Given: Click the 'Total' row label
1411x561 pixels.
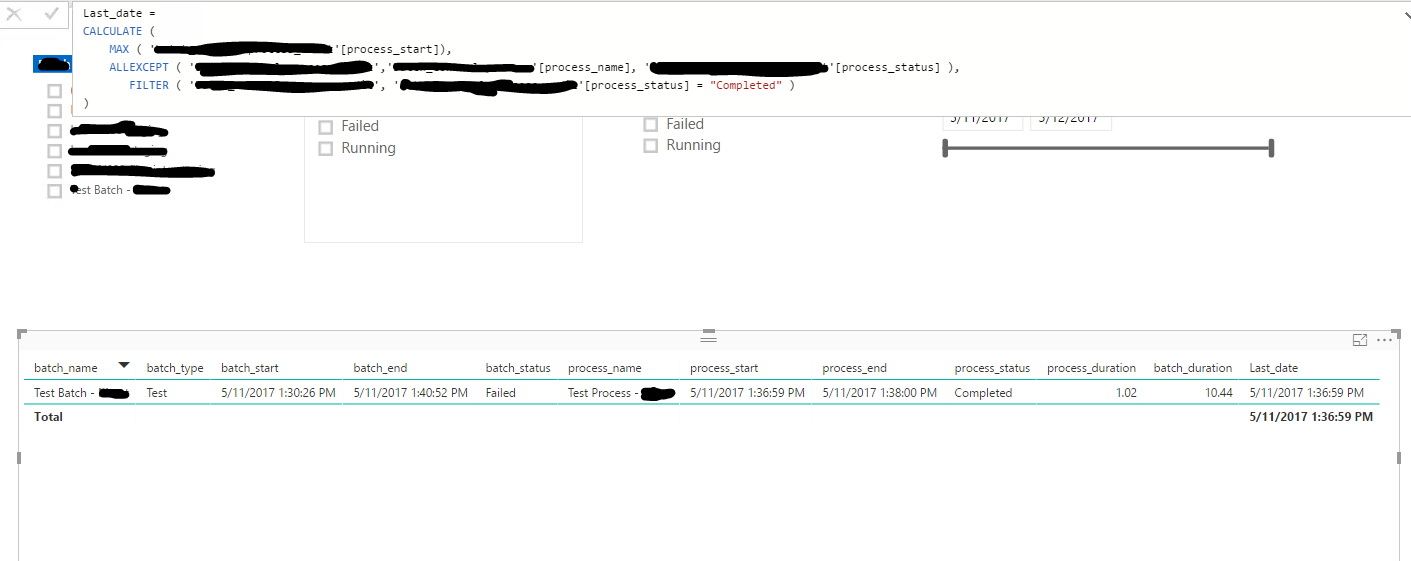Looking at the screenshot, I should pyautogui.click(x=48, y=417).
